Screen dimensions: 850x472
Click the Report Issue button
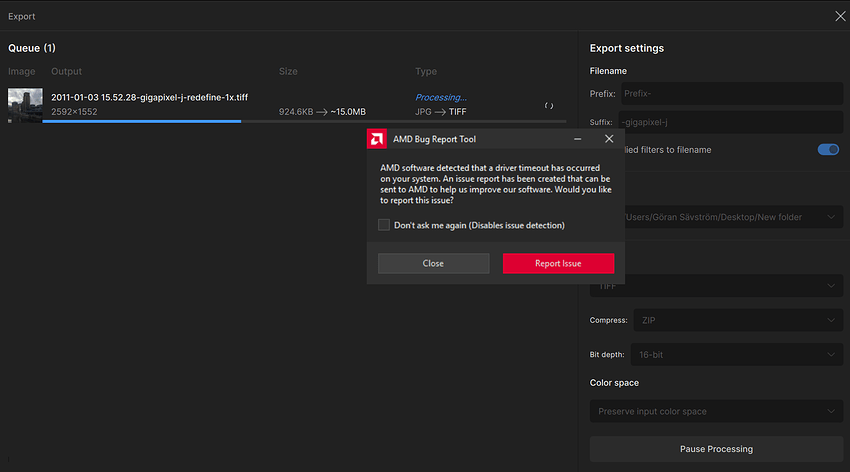tap(558, 263)
